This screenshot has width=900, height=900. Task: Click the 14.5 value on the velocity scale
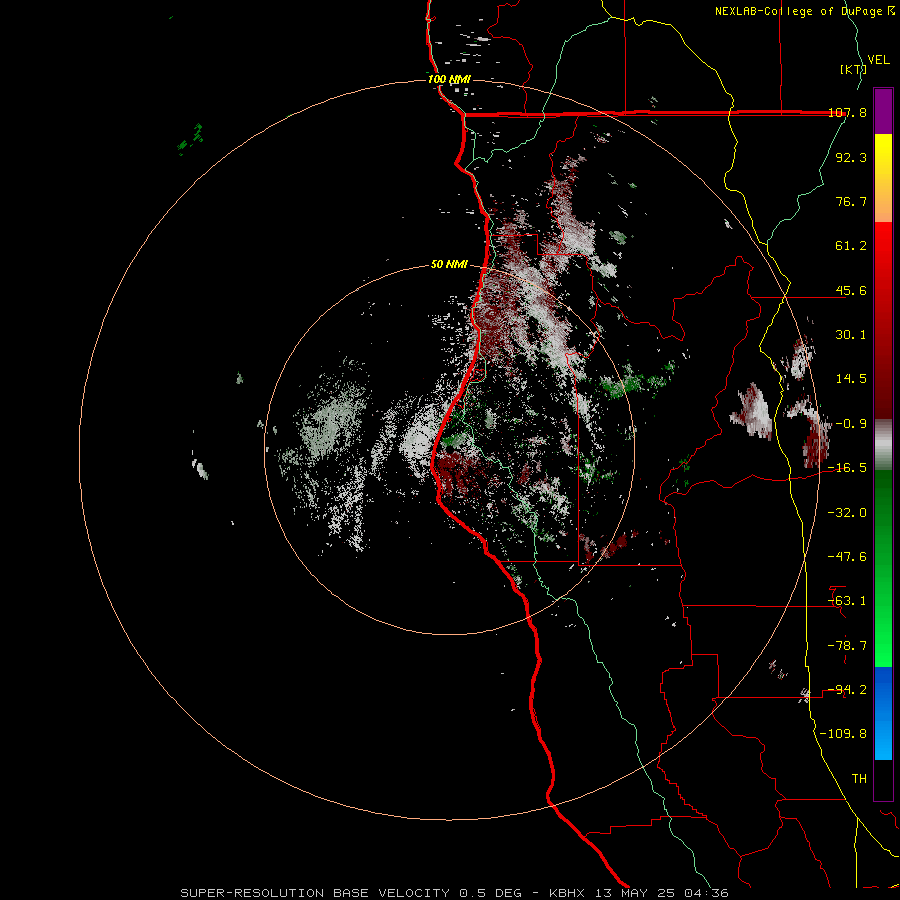pos(851,379)
